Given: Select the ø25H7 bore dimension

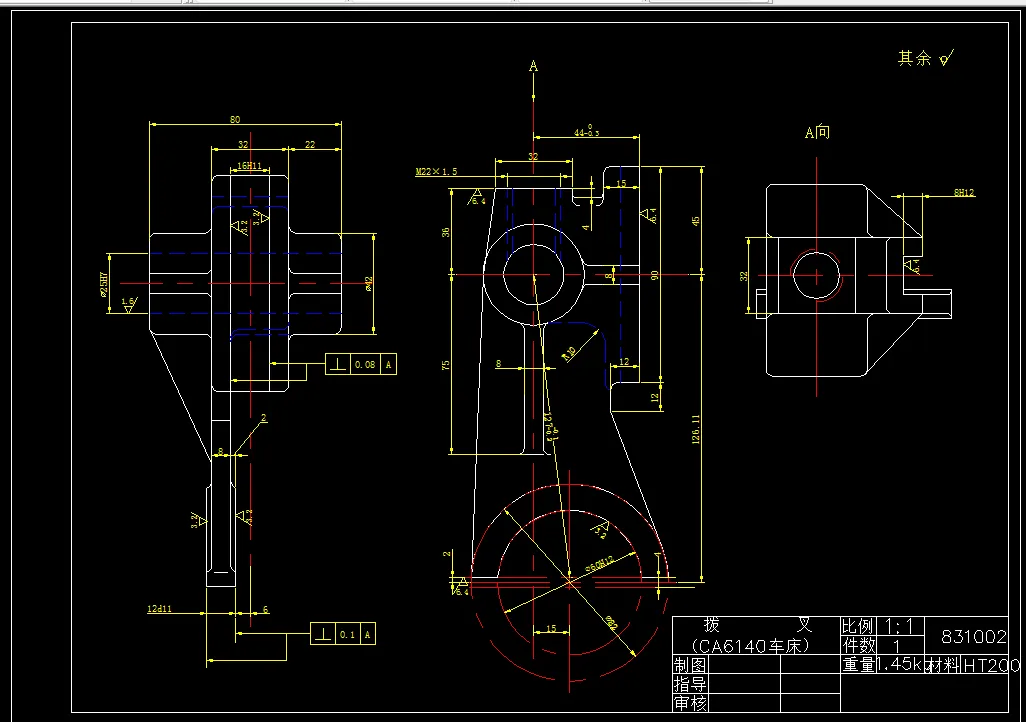Looking at the screenshot, I should coord(103,283).
